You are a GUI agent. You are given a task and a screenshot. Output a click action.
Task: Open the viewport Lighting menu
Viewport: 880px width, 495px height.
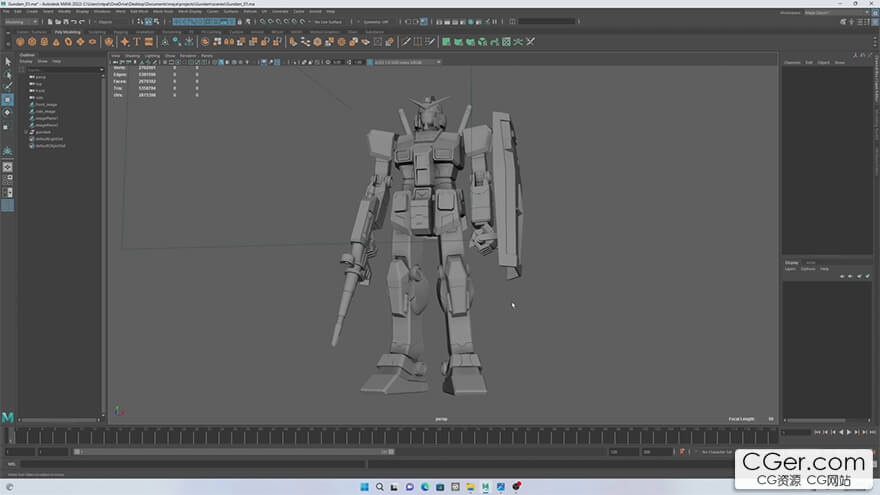point(152,56)
